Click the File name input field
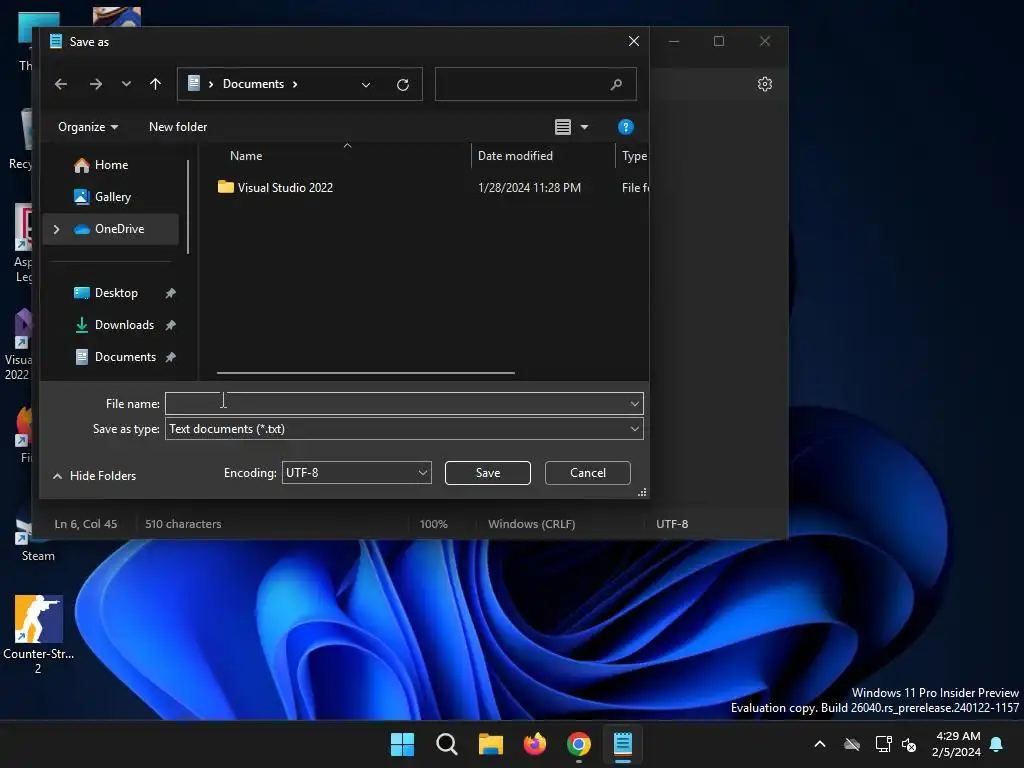1024x768 pixels. [x=396, y=404]
